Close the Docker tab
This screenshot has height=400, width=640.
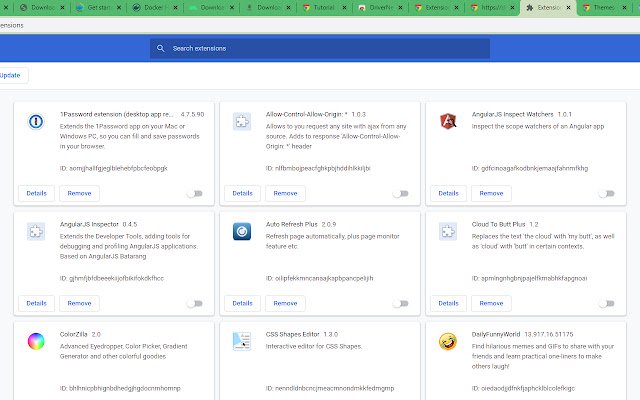[176, 7]
